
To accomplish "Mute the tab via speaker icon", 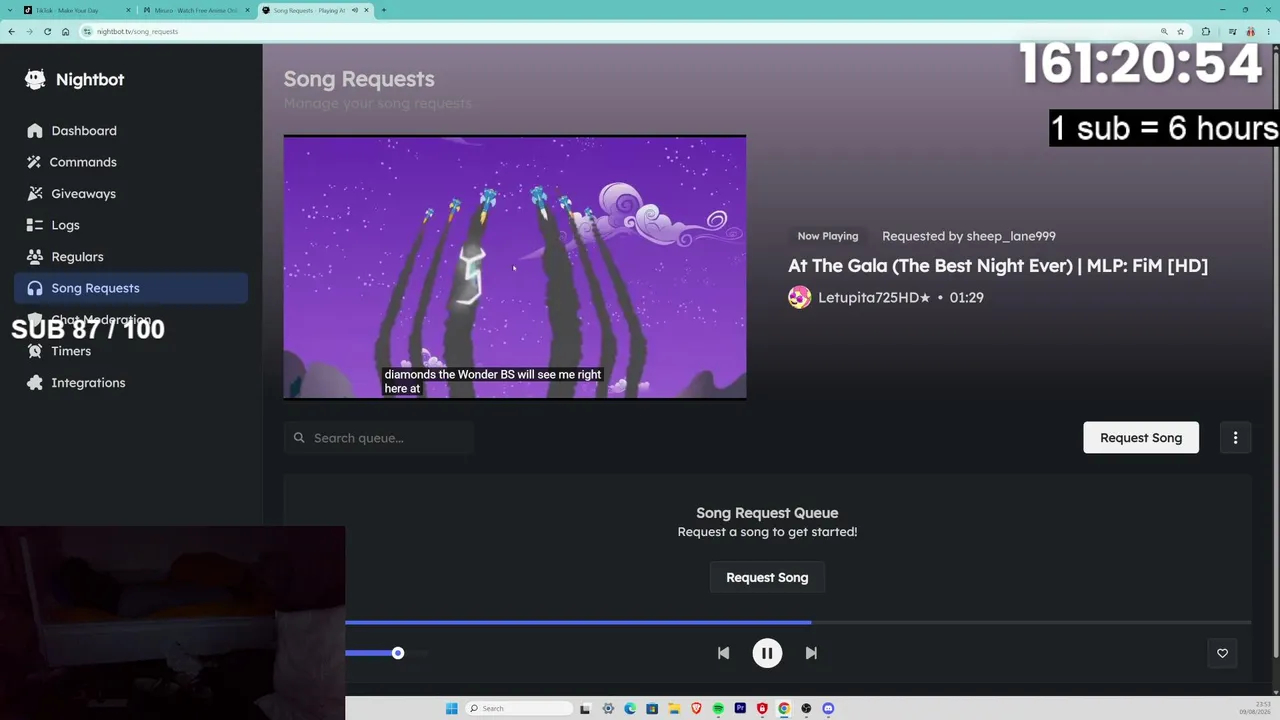I will [354, 10].
